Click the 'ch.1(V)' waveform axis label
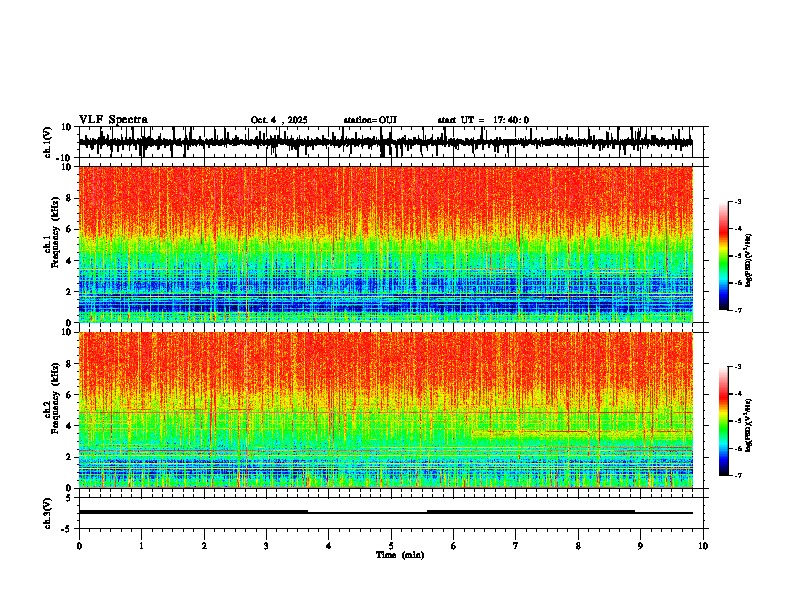 pos(48,142)
